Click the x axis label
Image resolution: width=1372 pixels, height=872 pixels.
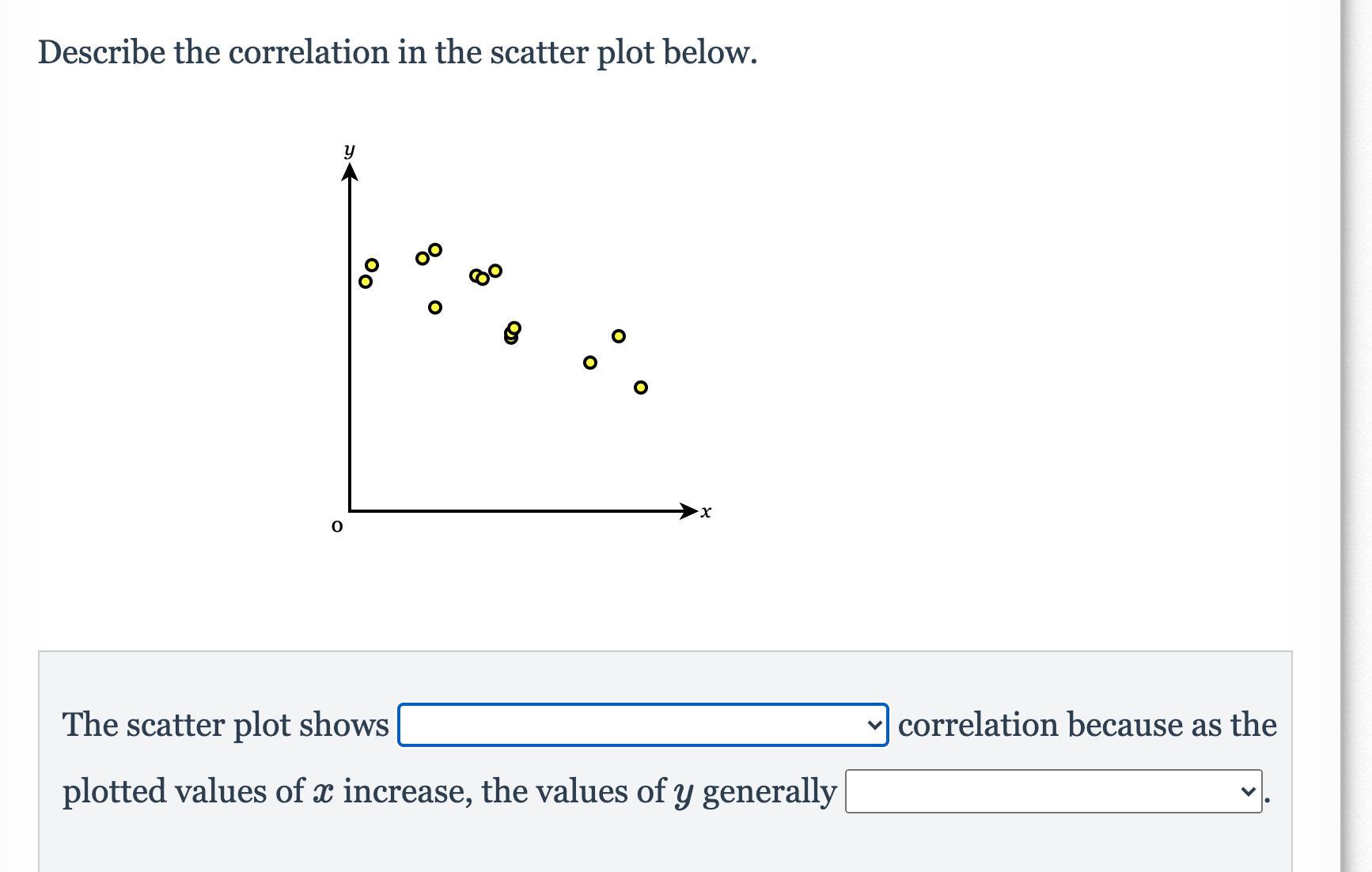tap(706, 512)
